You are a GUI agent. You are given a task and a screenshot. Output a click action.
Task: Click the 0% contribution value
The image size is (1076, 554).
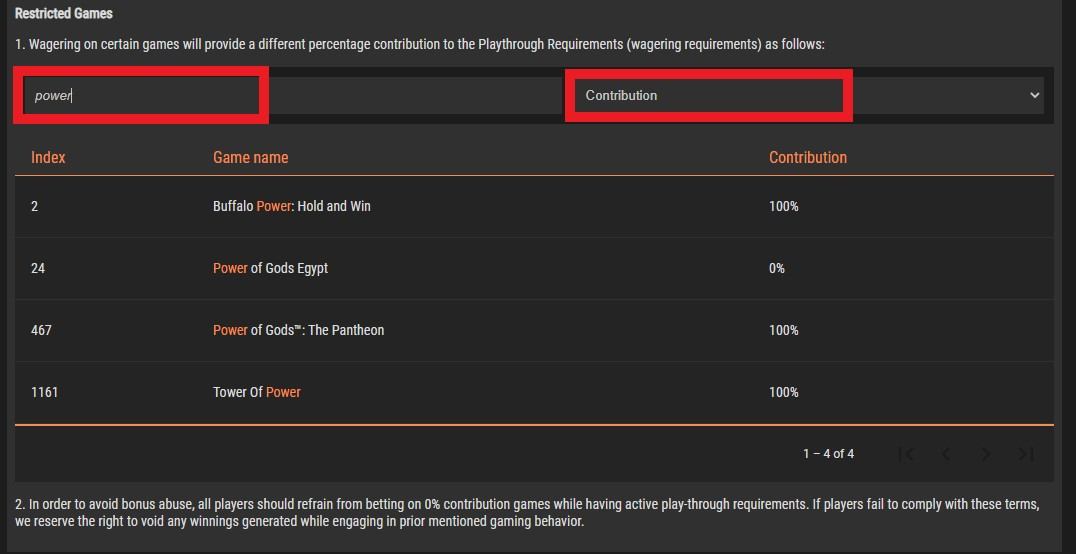777,268
